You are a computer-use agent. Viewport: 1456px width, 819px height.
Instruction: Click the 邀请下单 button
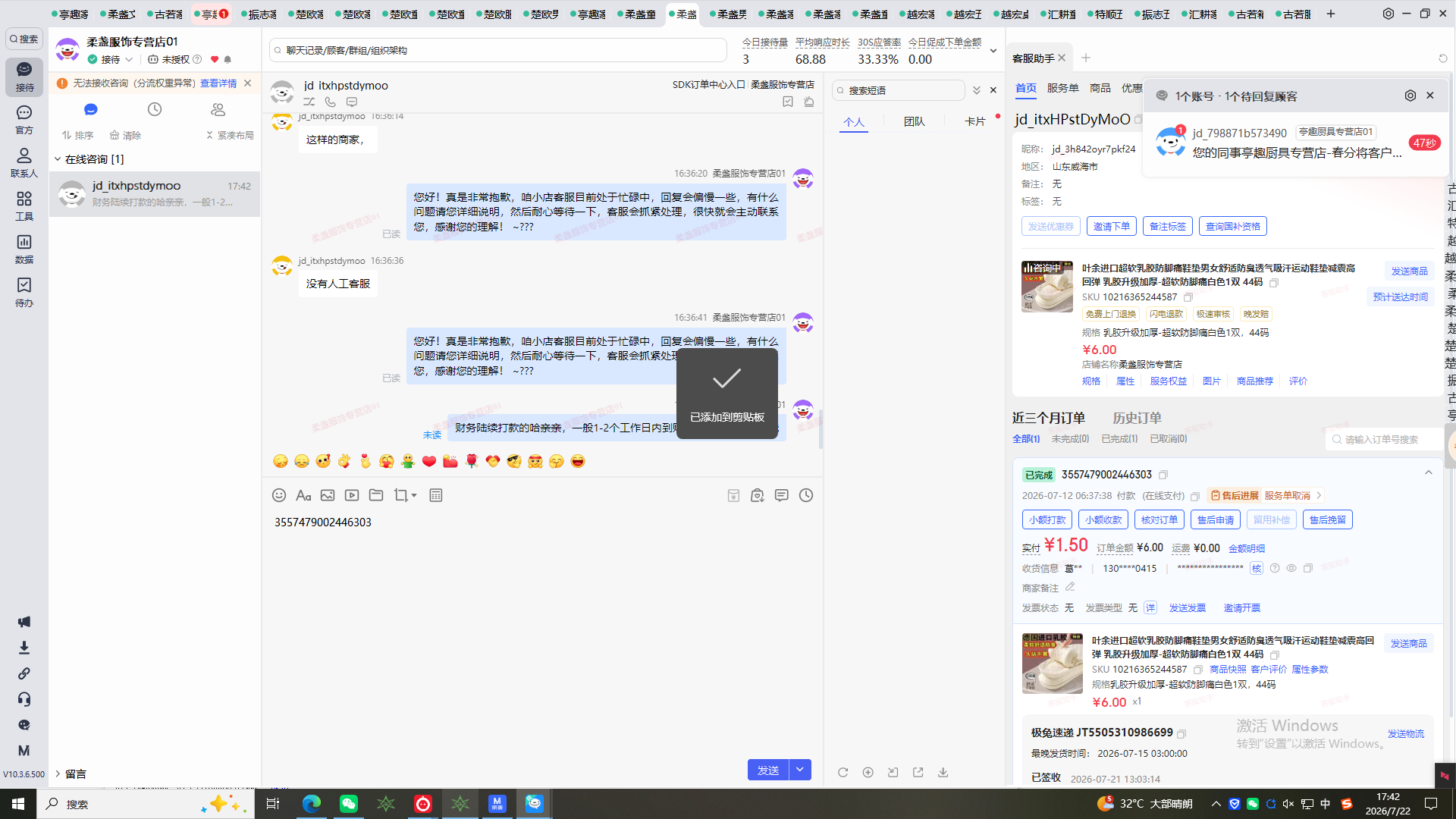click(1112, 226)
